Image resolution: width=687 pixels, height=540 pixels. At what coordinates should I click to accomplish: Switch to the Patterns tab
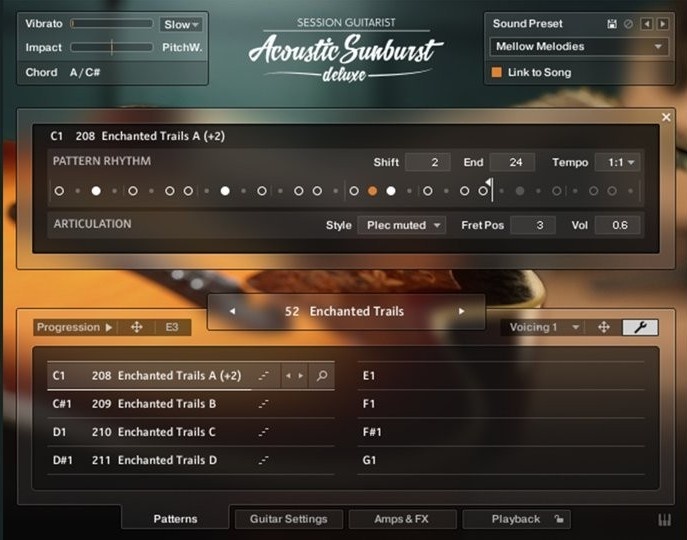pyautogui.click(x=175, y=519)
